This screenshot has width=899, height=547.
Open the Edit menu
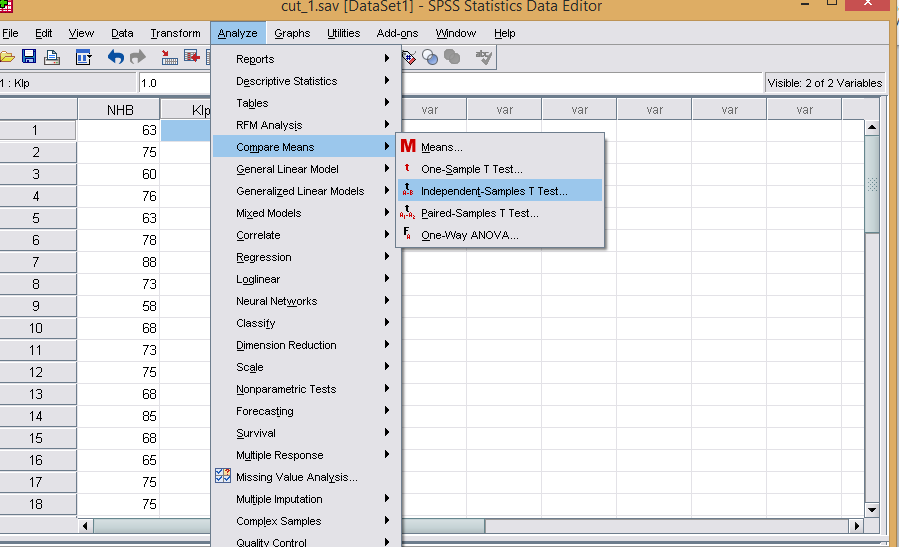pyautogui.click(x=44, y=33)
